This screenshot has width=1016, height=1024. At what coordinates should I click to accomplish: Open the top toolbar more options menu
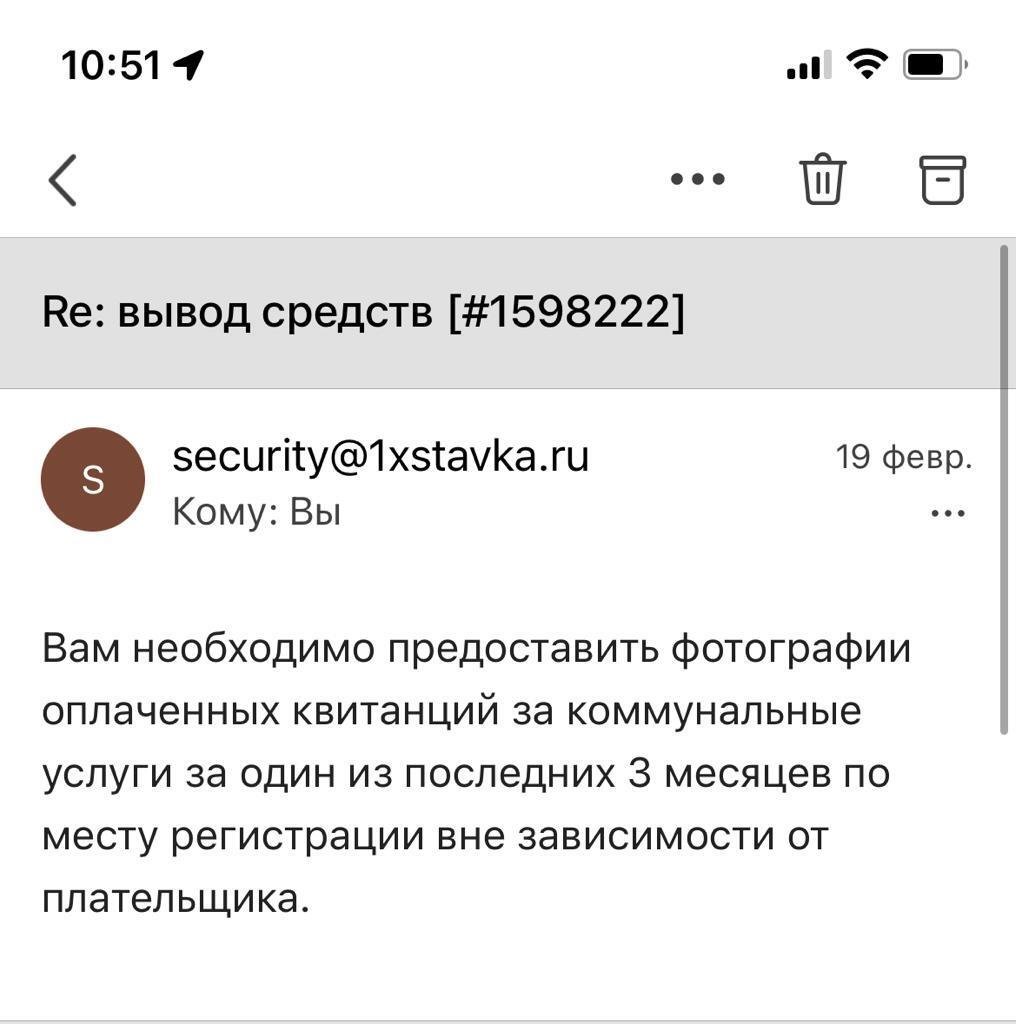pos(697,180)
